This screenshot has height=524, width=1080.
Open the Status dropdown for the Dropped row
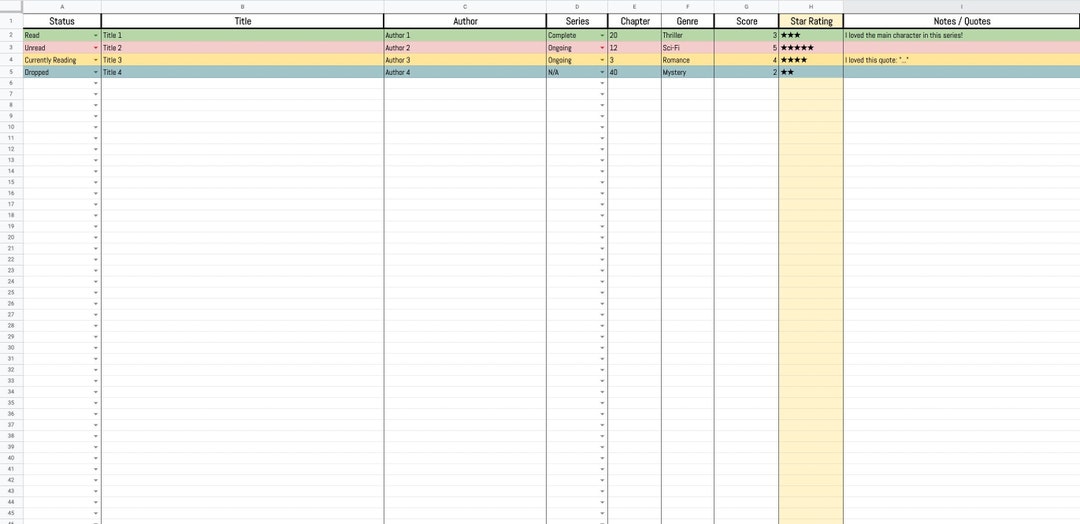[x=96, y=72]
